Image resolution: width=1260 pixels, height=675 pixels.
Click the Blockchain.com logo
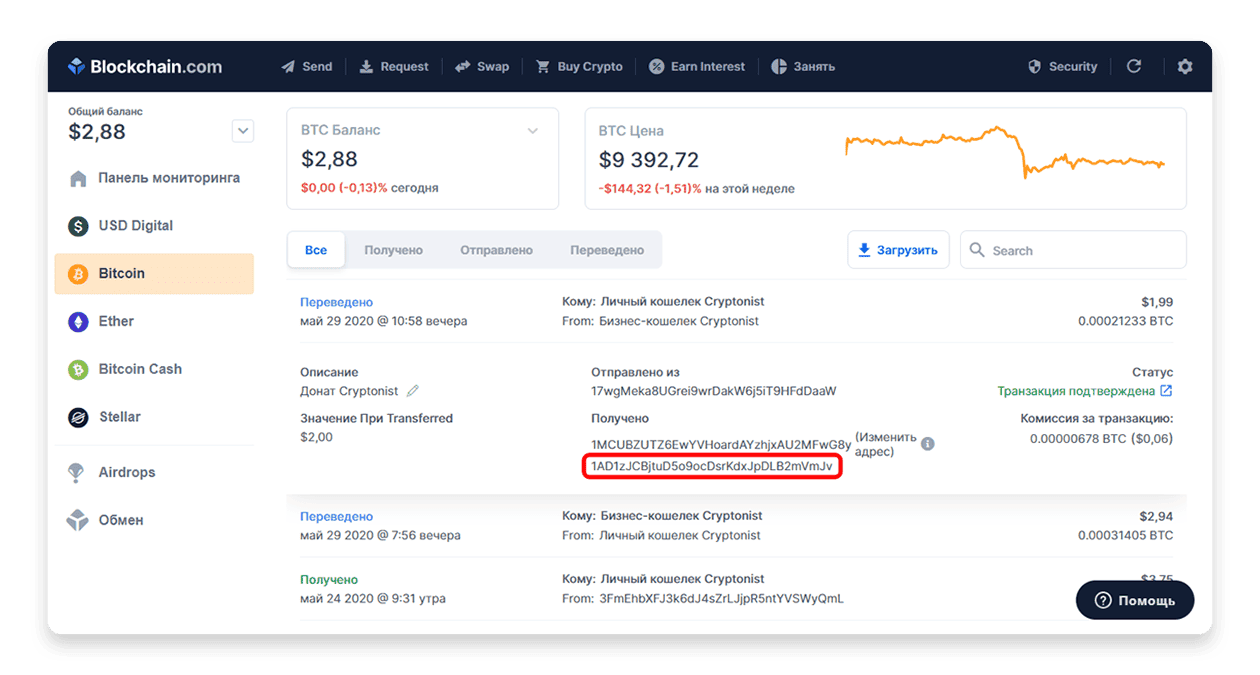tap(145, 67)
